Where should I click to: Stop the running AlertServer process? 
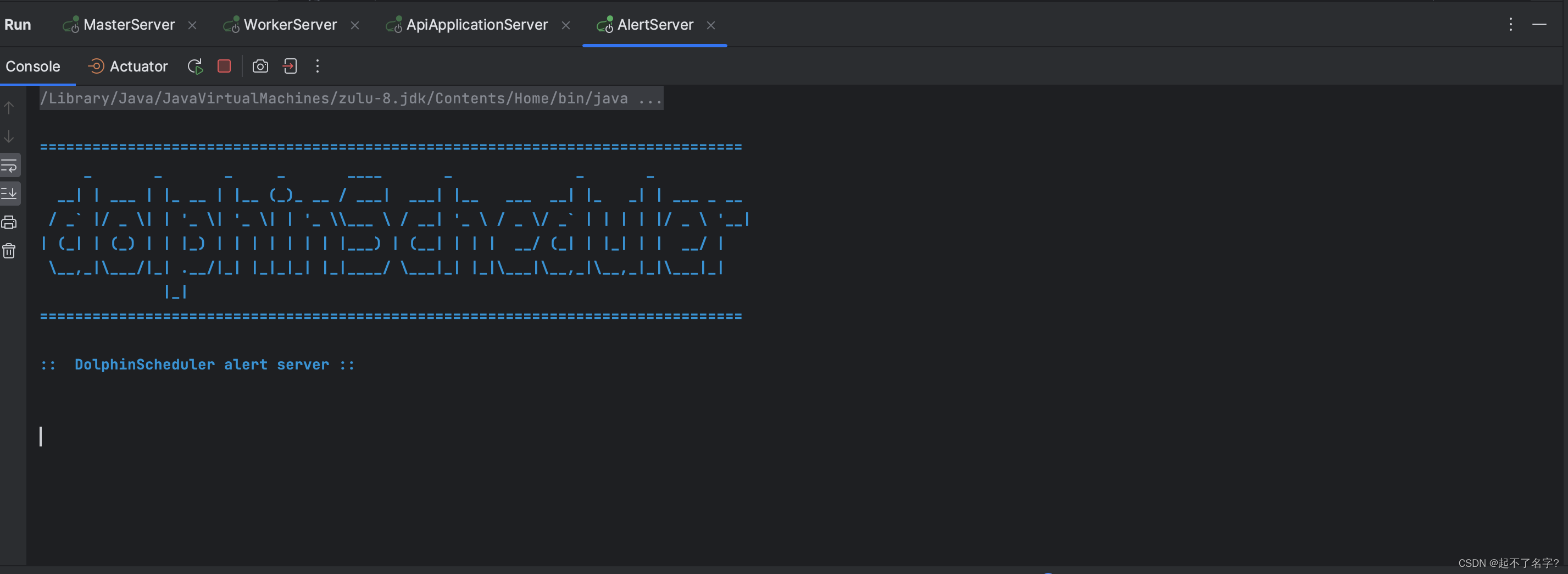224,66
